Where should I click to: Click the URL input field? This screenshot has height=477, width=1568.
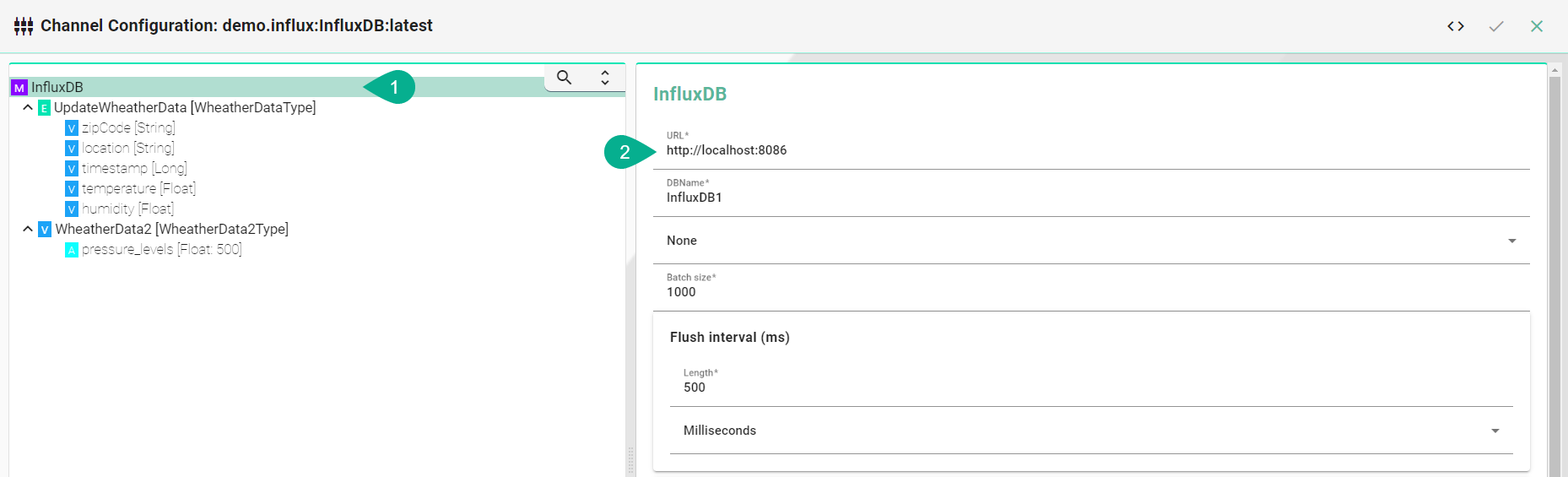pos(1090,150)
